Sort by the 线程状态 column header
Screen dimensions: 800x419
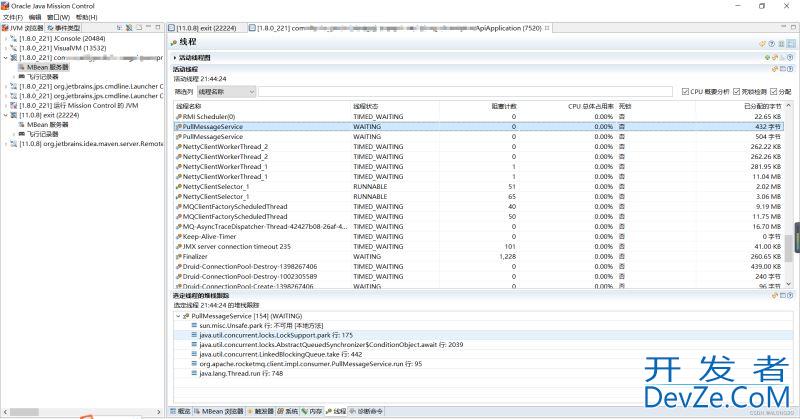tap(394, 106)
